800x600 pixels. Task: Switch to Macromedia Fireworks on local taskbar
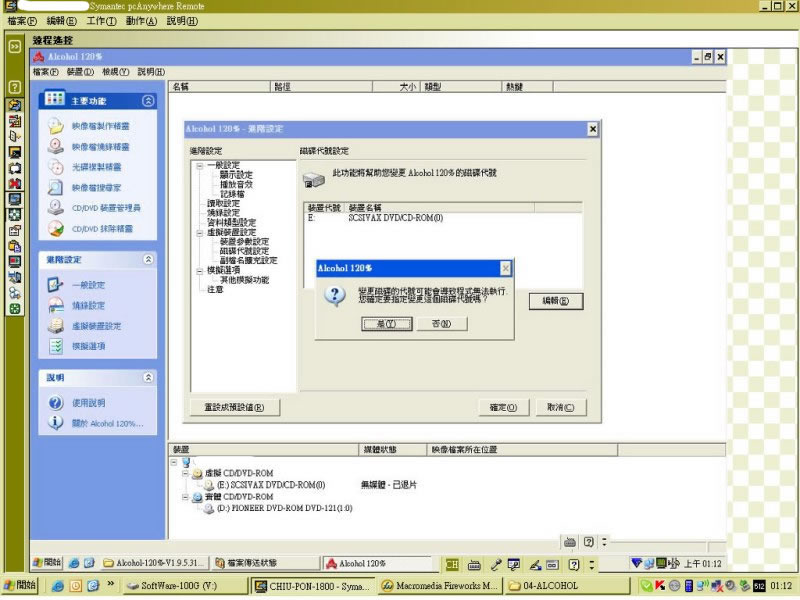pos(440,586)
